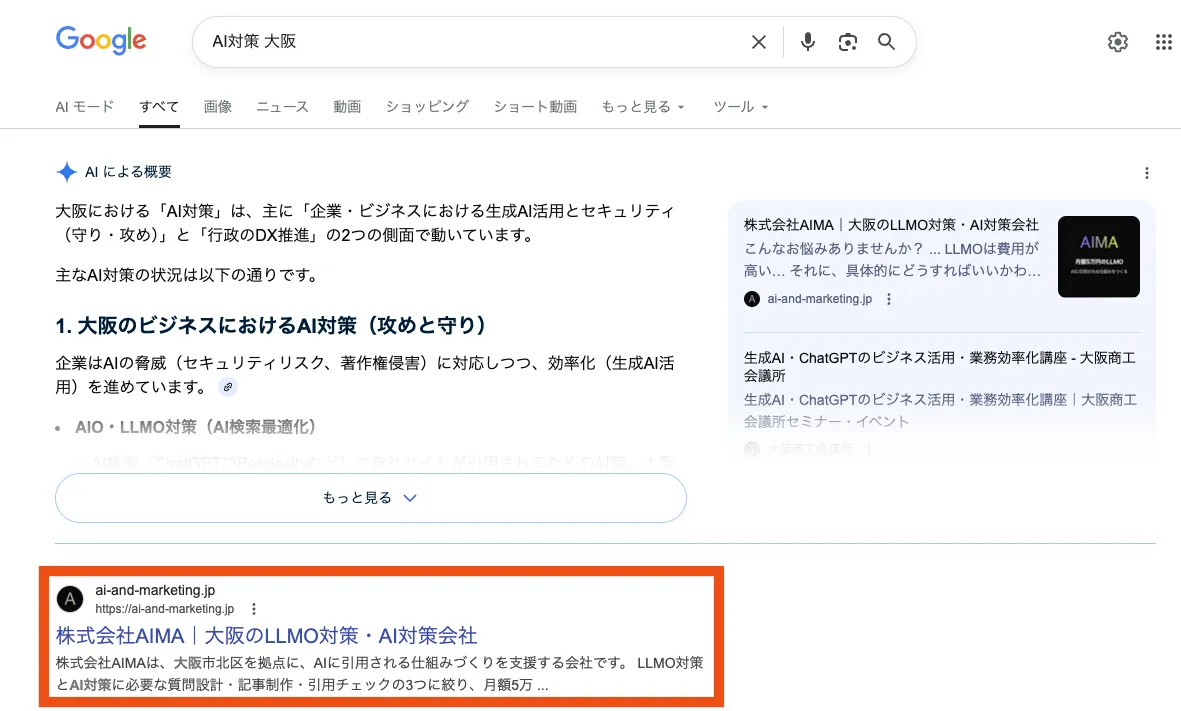The image size is (1181, 711).
Task: Open the Google apps grid icon
Action: 1164,42
